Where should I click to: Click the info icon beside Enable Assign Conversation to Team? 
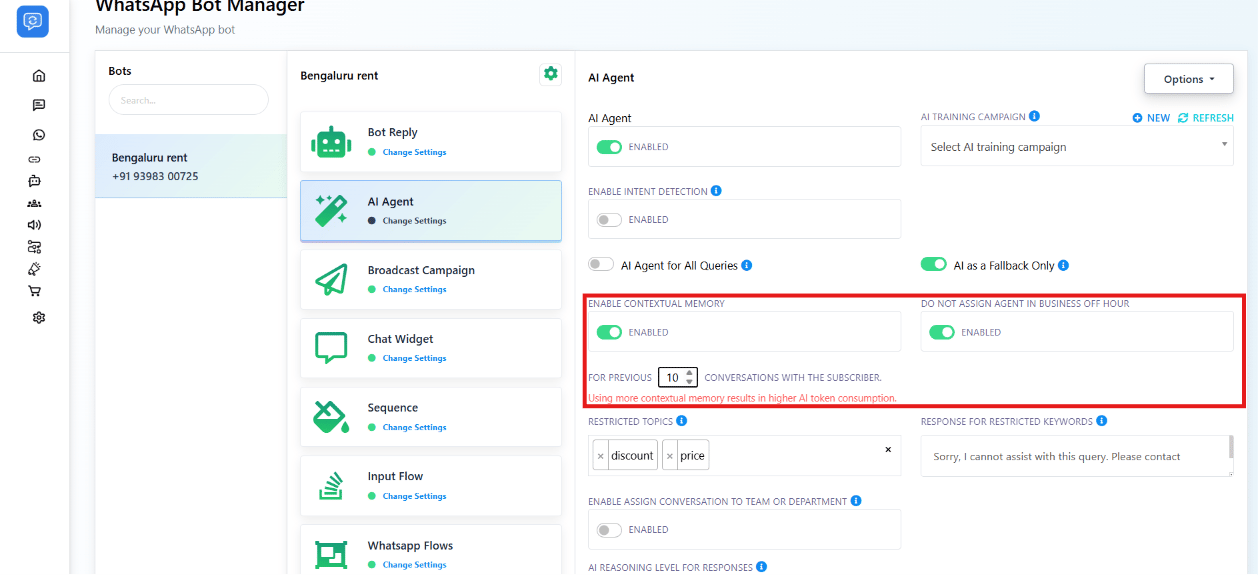click(857, 501)
